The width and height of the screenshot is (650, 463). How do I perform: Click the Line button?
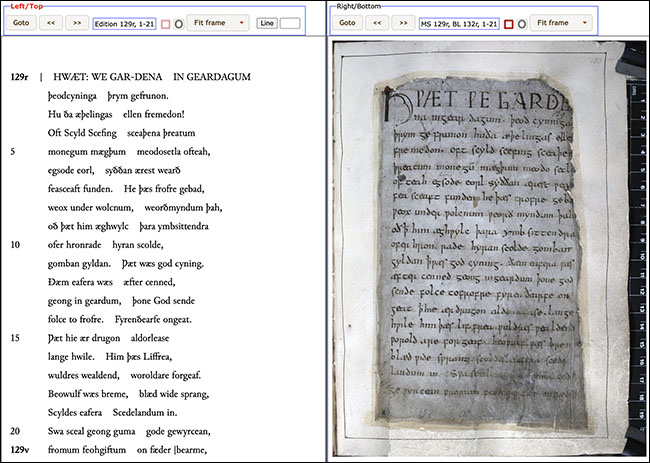coord(267,23)
